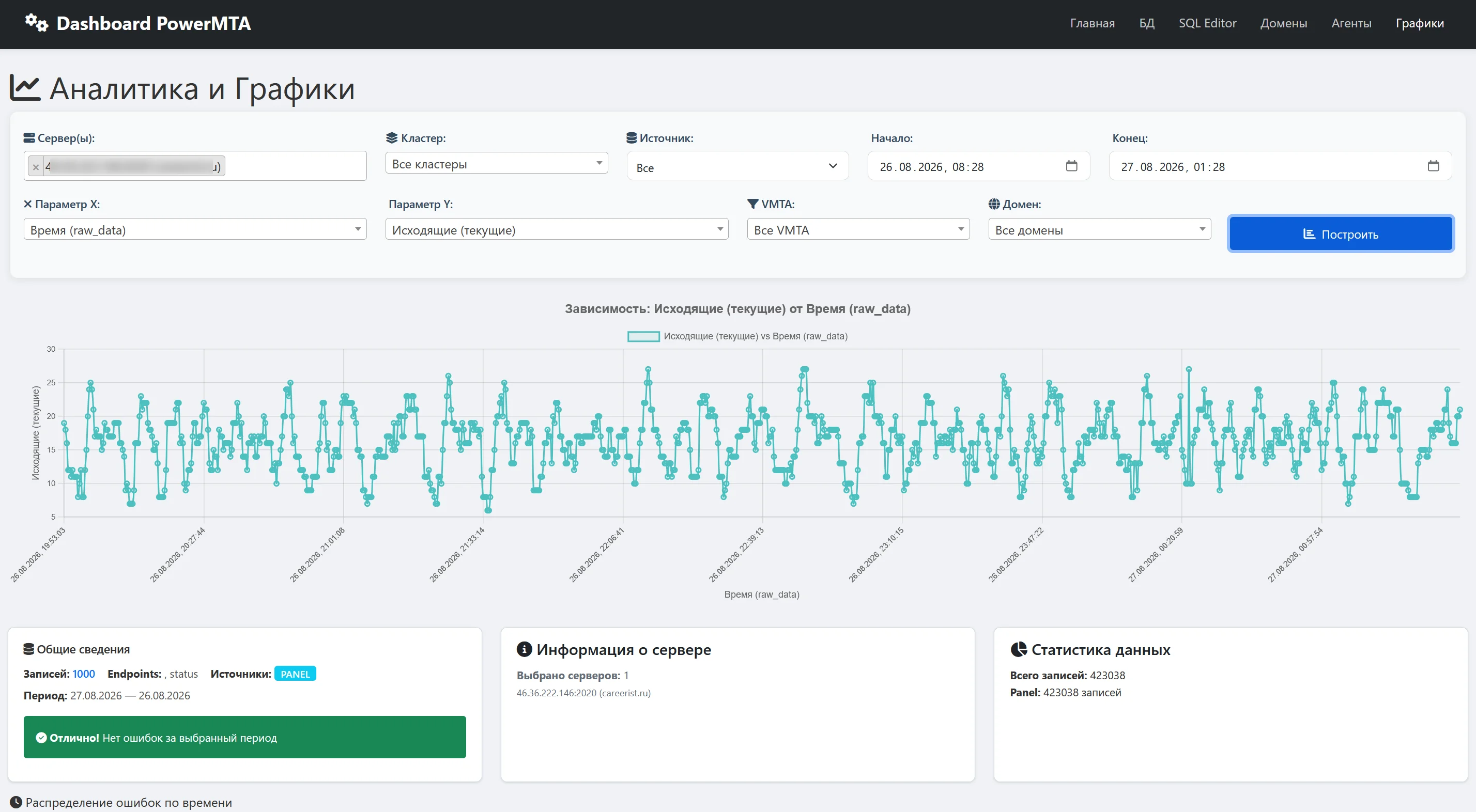Click the info icon beside Информация о сервере
The width and height of the screenshot is (1476, 812).
tap(524, 649)
